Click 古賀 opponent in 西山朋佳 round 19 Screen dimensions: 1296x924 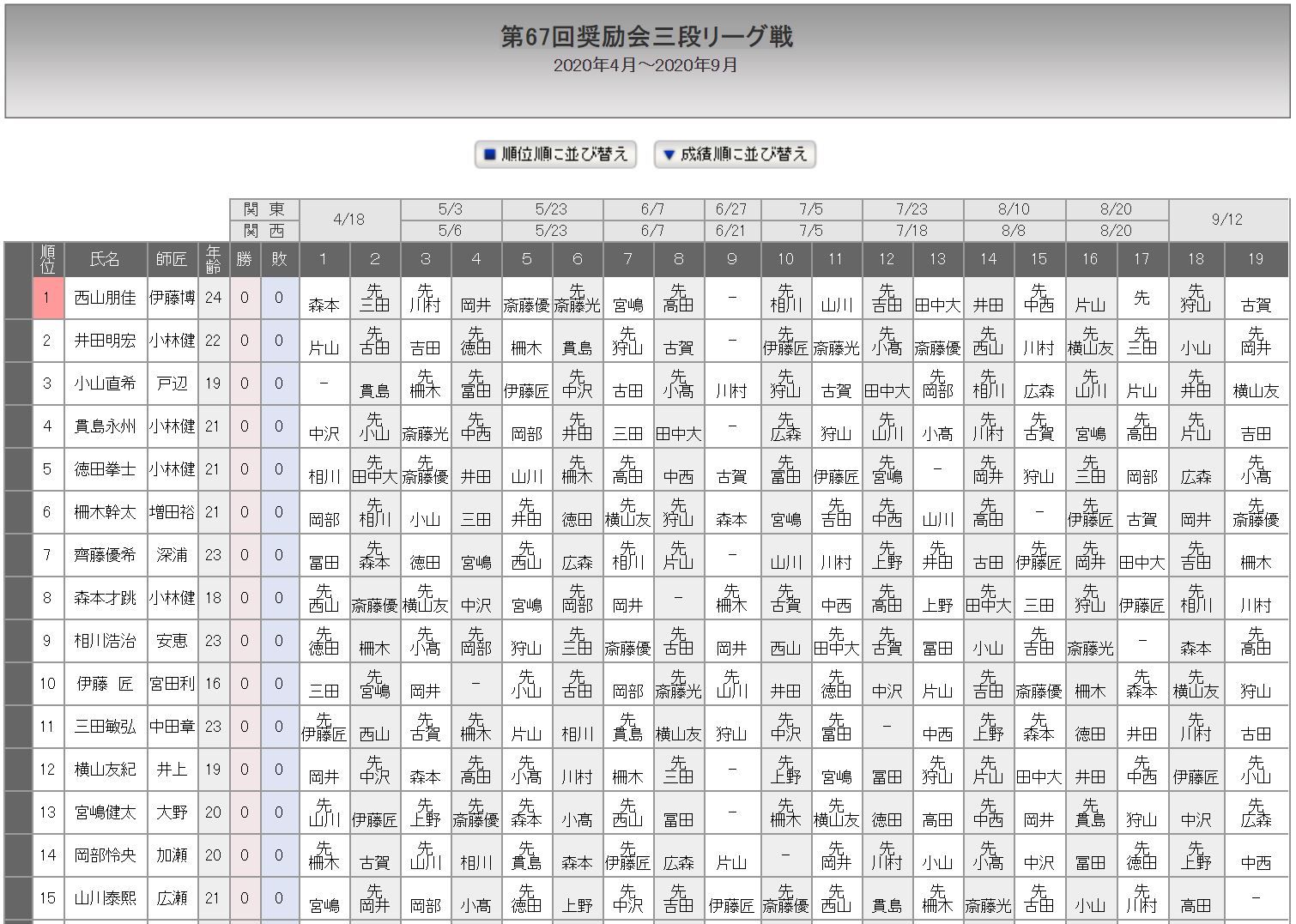[x=1256, y=305]
